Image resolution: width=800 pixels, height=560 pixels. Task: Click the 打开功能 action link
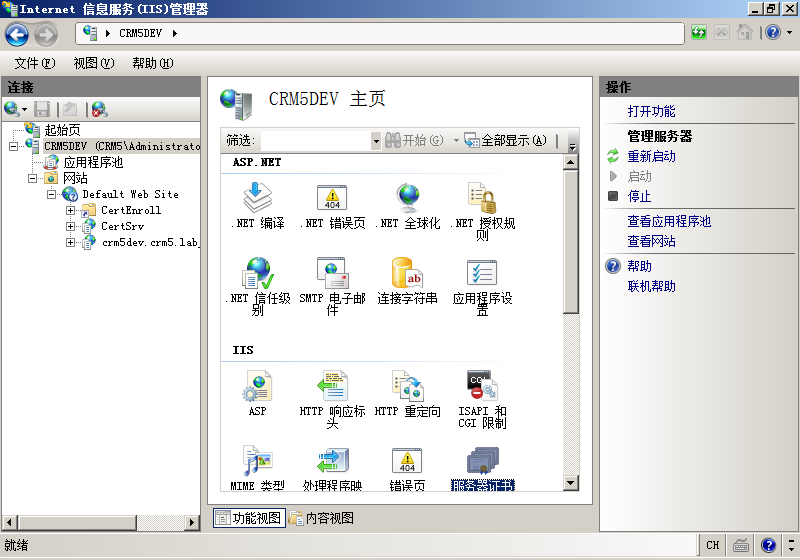click(652, 111)
